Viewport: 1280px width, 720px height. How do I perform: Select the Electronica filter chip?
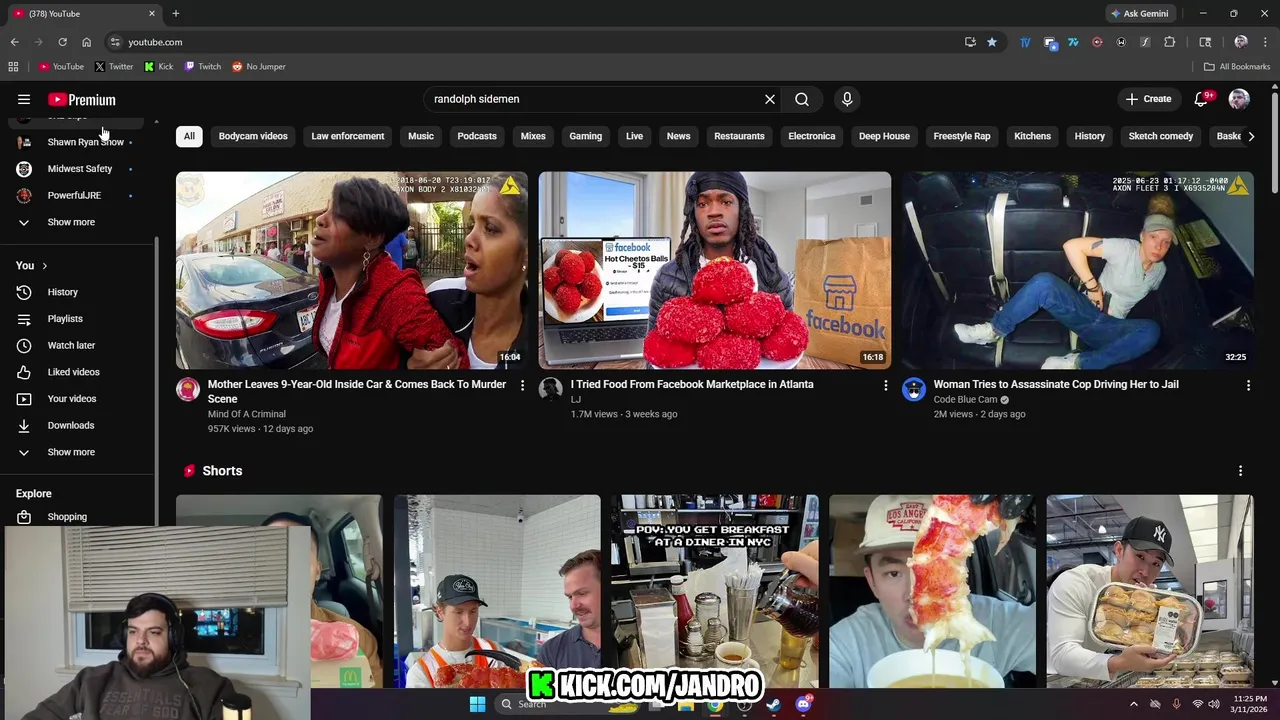click(812, 136)
